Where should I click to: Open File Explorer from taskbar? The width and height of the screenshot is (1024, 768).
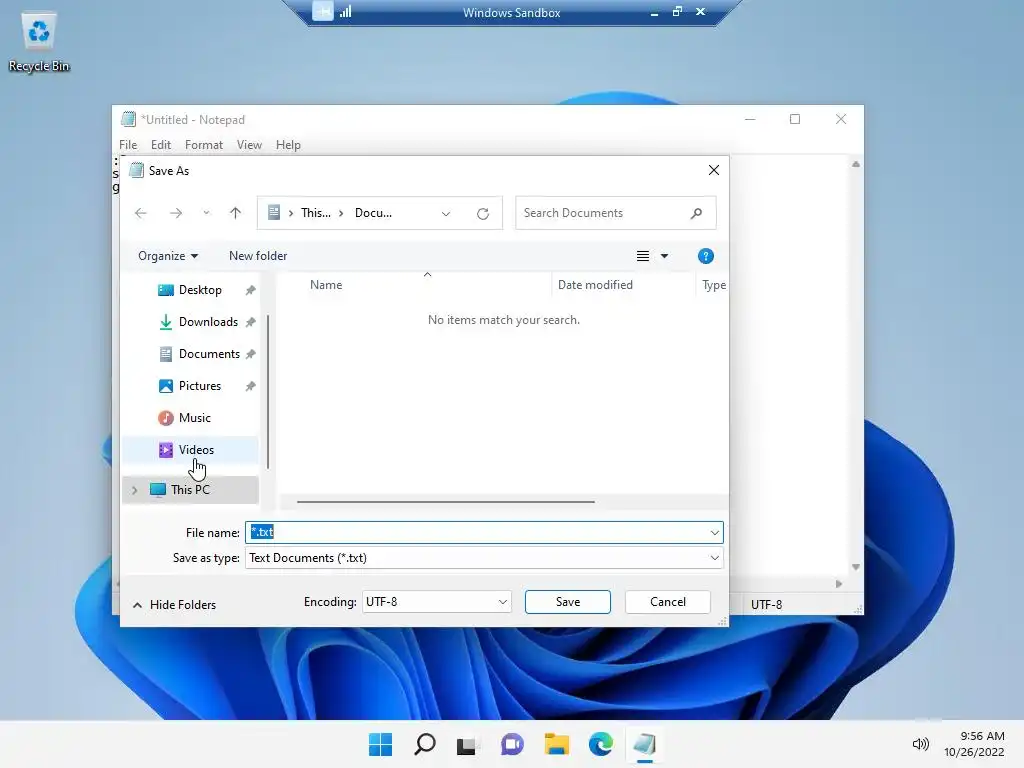[x=556, y=744]
